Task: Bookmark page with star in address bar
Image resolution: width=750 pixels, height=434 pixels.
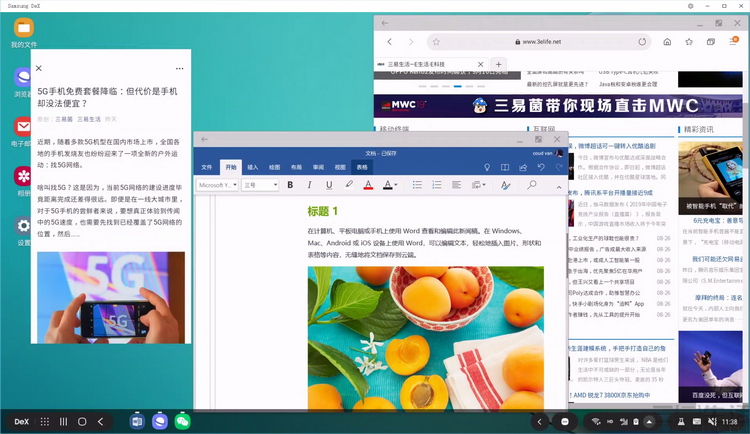Action: pos(436,42)
